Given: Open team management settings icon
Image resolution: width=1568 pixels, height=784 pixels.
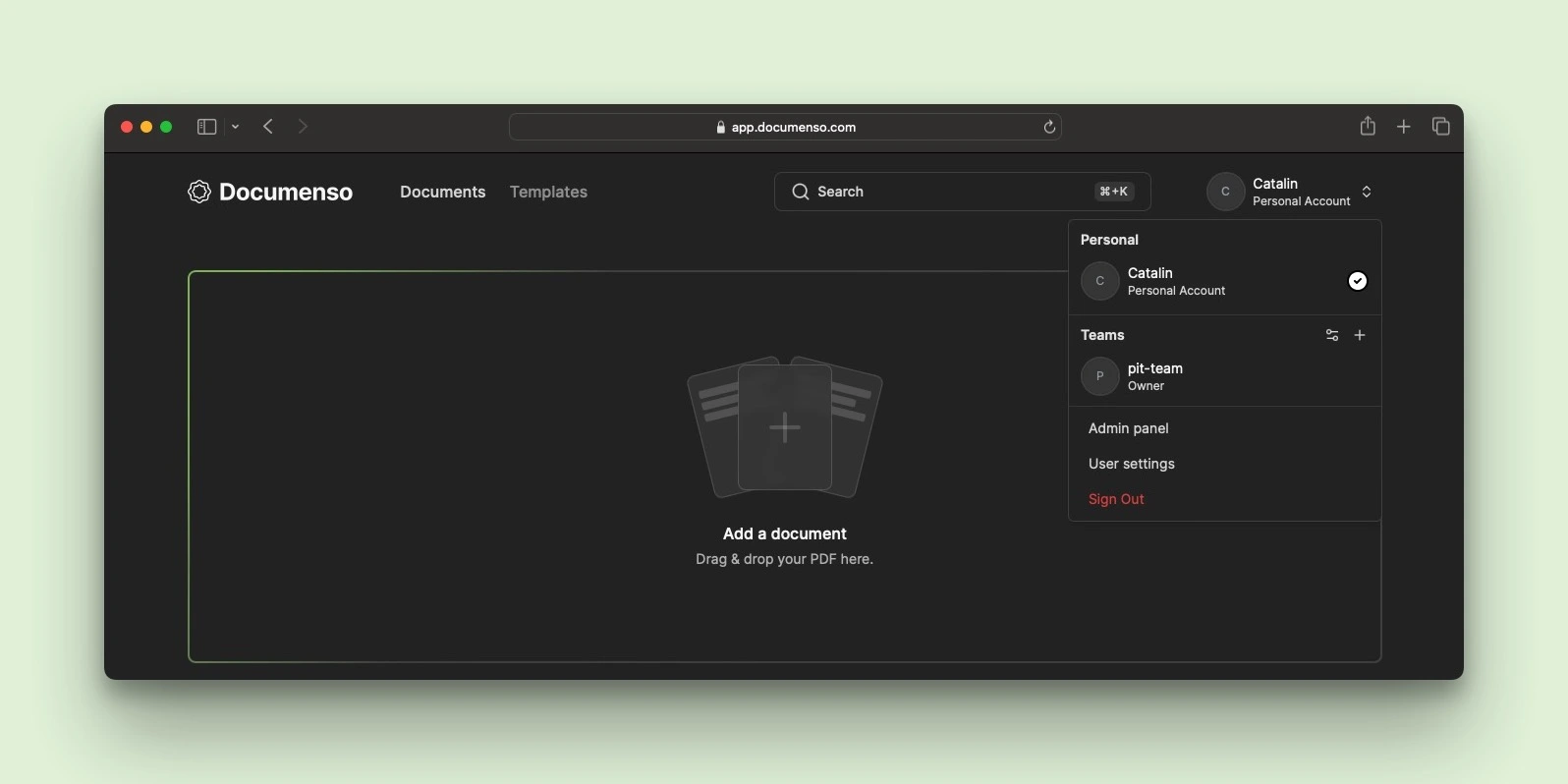Looking at the screenshot, I should click(1332, 335).
